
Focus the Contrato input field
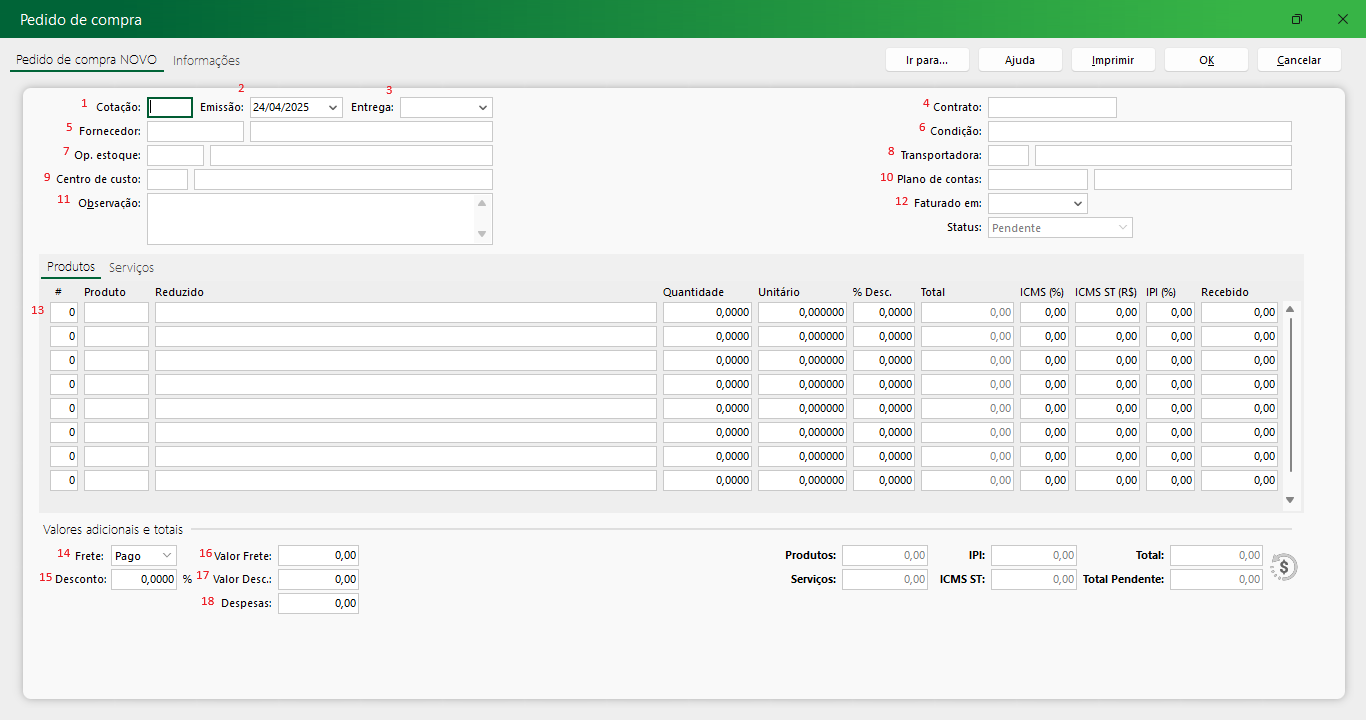(1051, 107)
